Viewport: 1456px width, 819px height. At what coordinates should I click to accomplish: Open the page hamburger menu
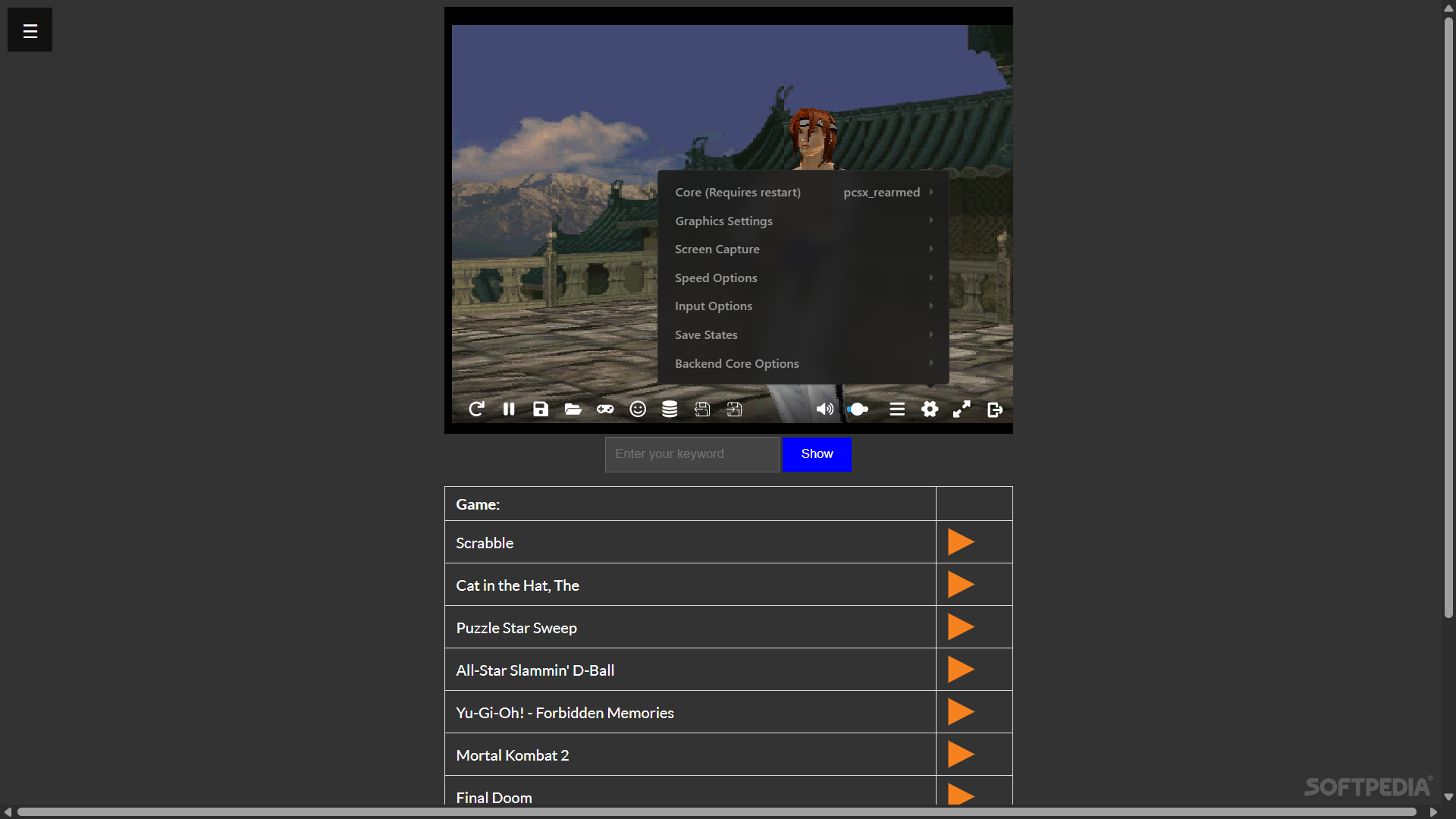(x=30, y=30)
